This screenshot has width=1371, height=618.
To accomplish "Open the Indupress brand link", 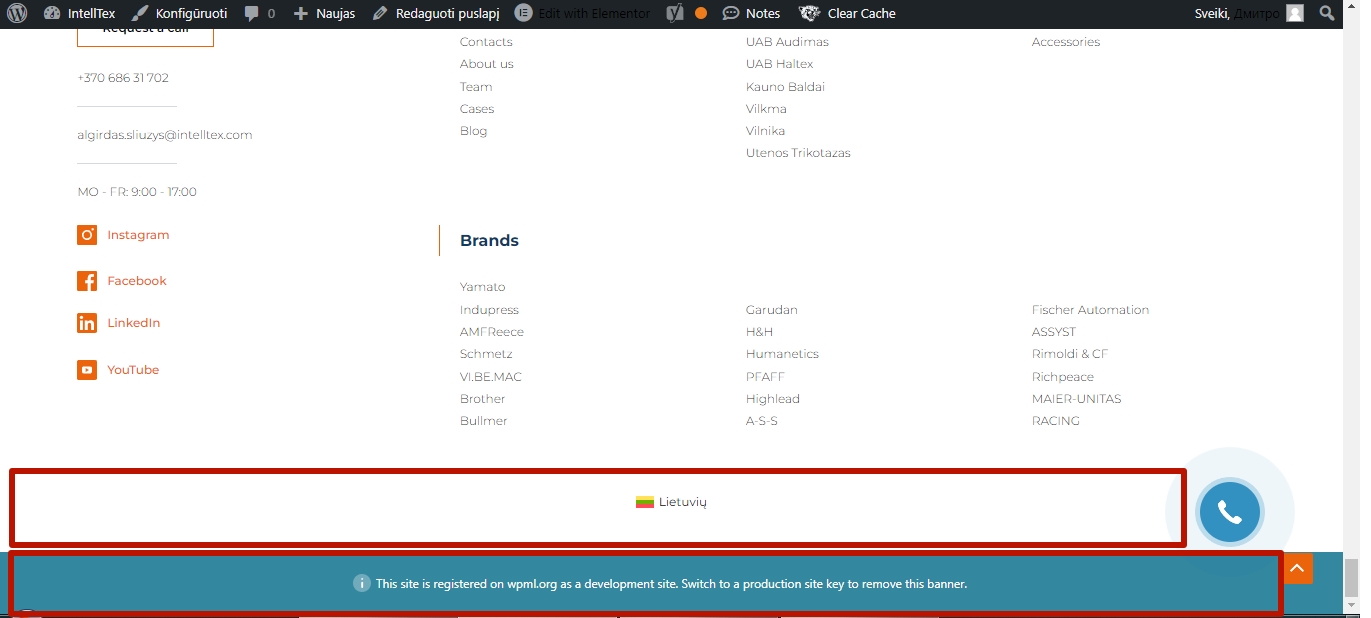I will [x=489, y=310].
